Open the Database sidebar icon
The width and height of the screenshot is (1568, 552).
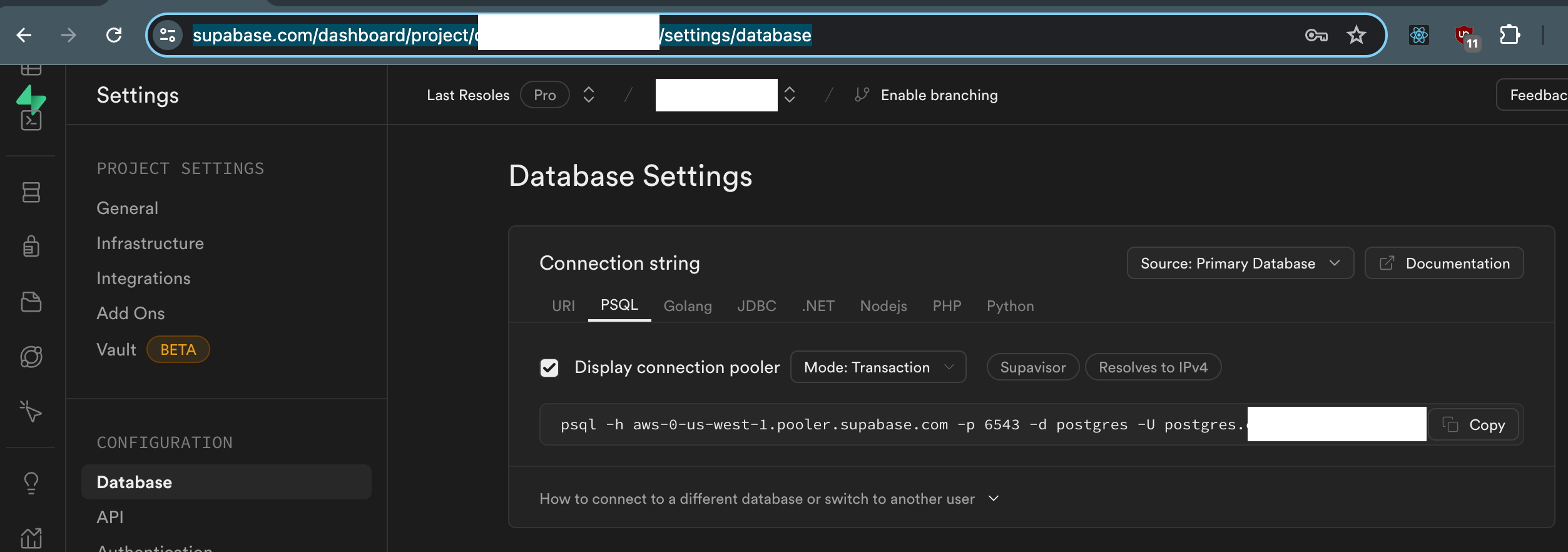(31, 192)
